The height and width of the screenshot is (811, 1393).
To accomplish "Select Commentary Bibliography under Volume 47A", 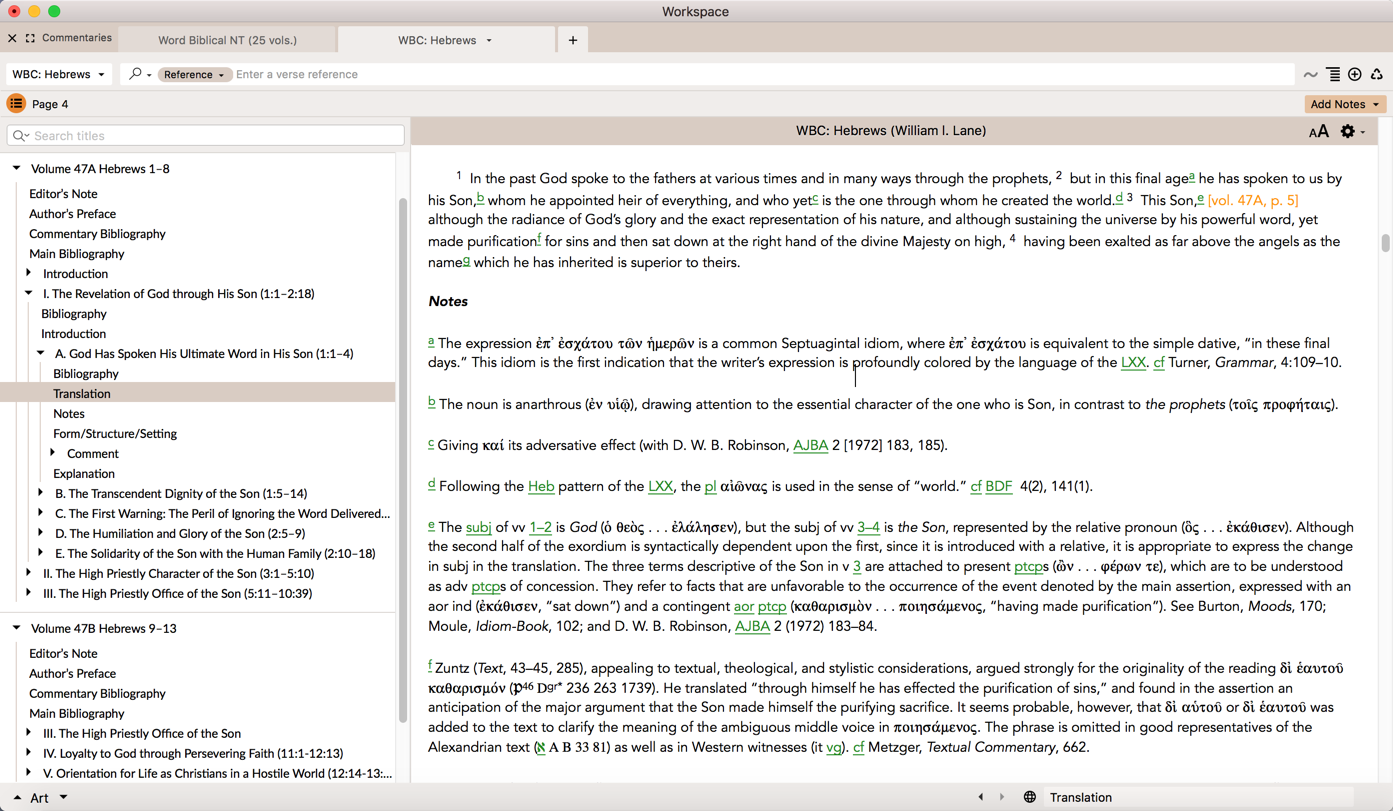I will 97,234.
